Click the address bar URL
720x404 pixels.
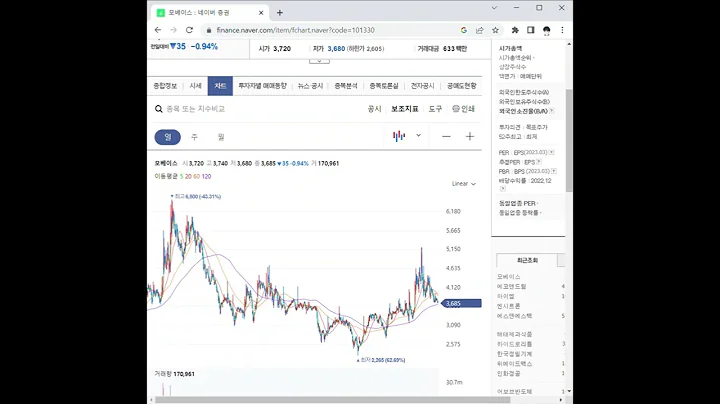point(296,30)
